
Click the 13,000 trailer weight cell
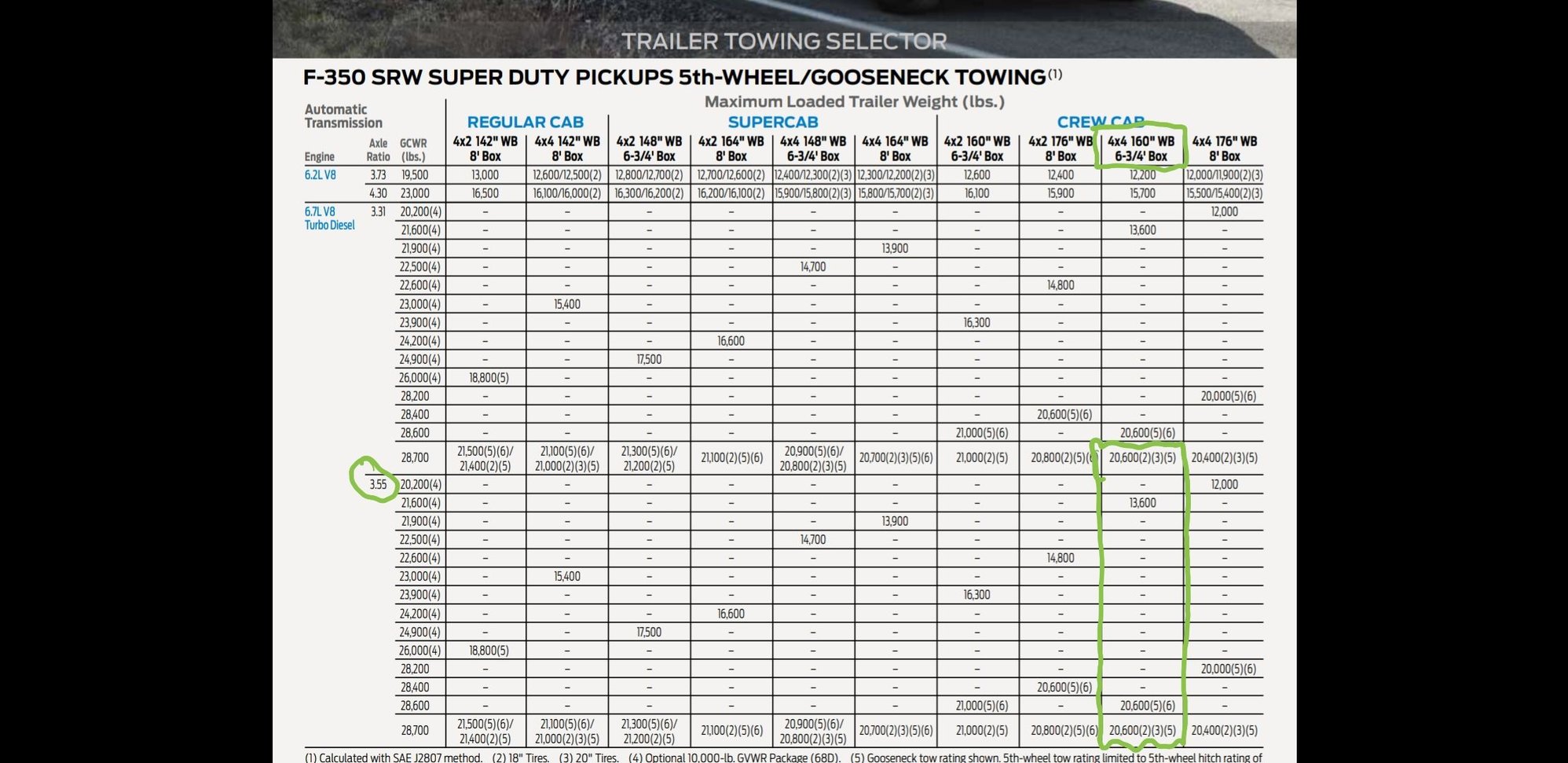click(485, 174)
